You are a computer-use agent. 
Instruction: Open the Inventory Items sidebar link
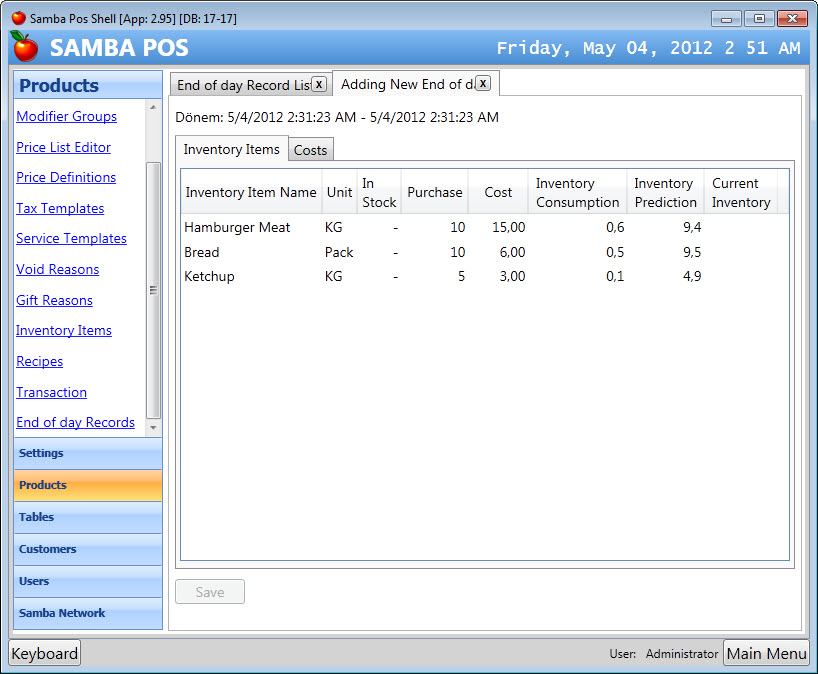64,330
